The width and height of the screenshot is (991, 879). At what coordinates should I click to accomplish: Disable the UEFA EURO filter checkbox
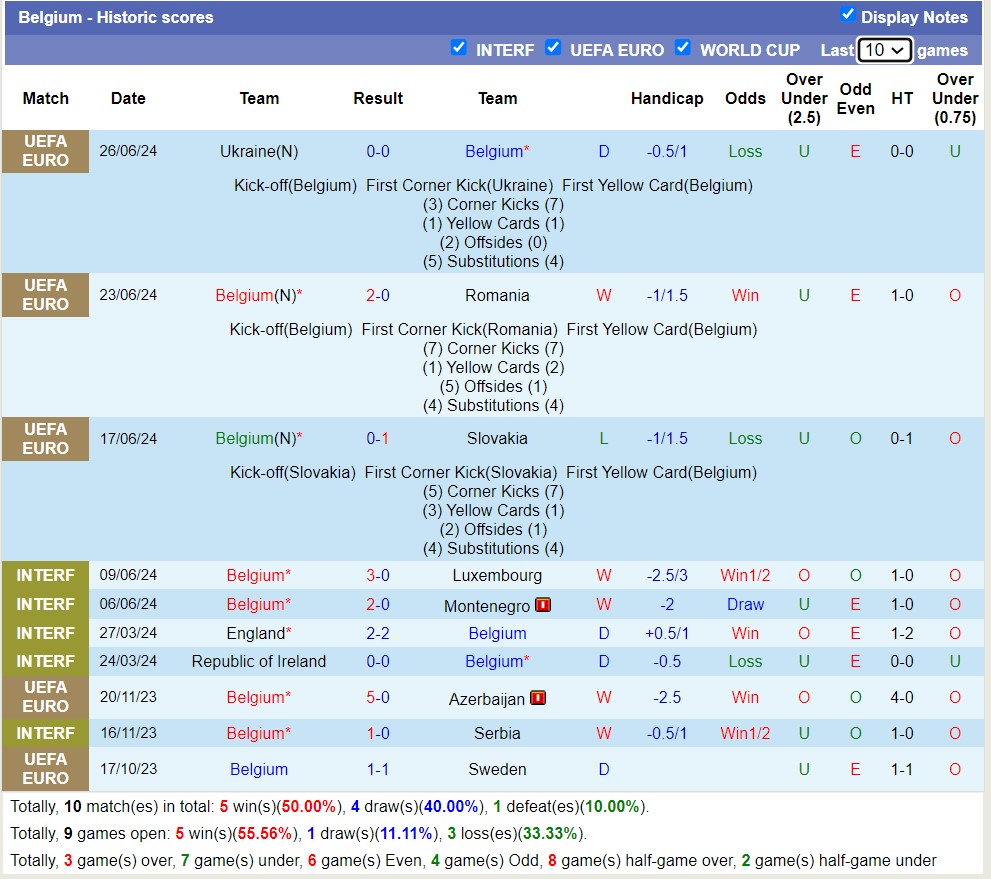[x=553, y=47]
